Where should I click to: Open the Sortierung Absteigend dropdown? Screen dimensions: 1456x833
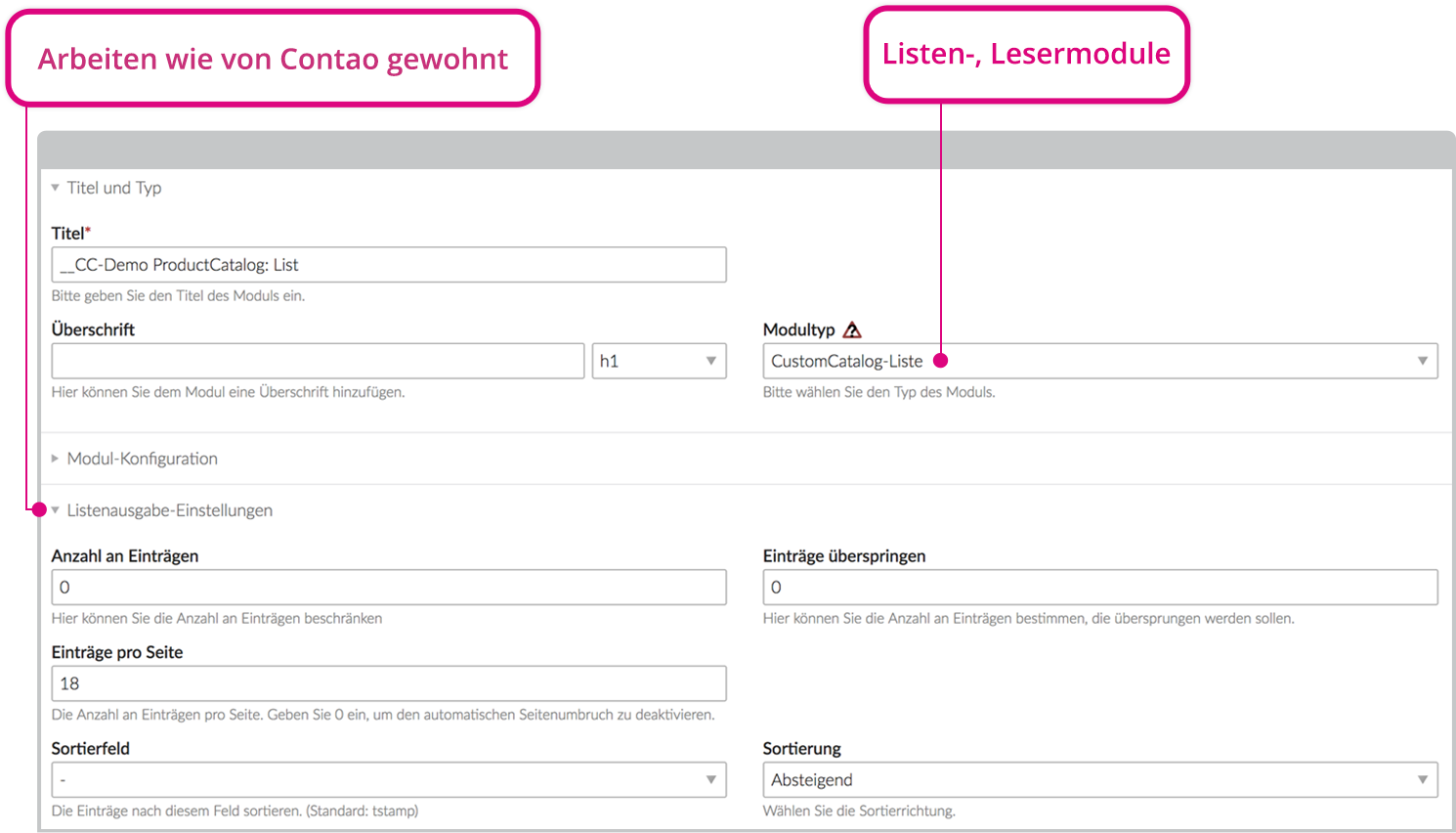pyautogui.click(x=1100, y=780)
